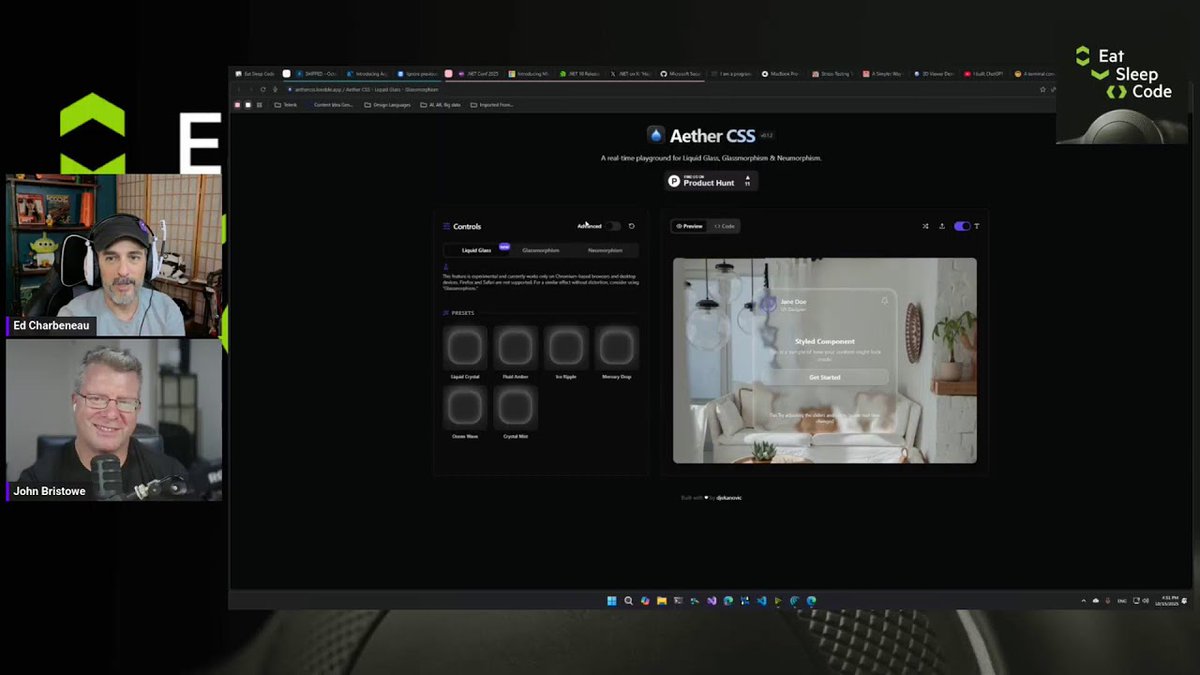Open VS Code from the taskbar
The width and height of the screenshot is (1200, 675).
click(761, 601)
